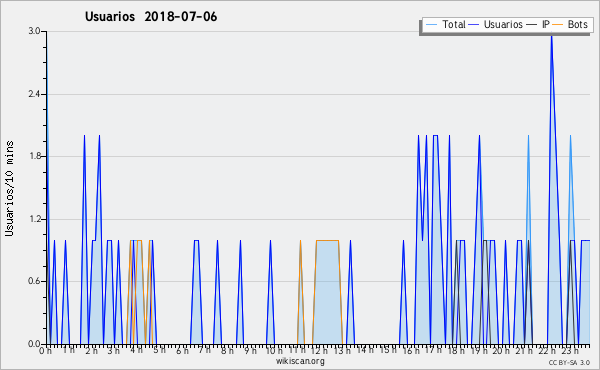The height and width of the screenshot is (370, 600).
Task: Click the dark blue Usuarios legend line
Action: click(x=474, y=25)
